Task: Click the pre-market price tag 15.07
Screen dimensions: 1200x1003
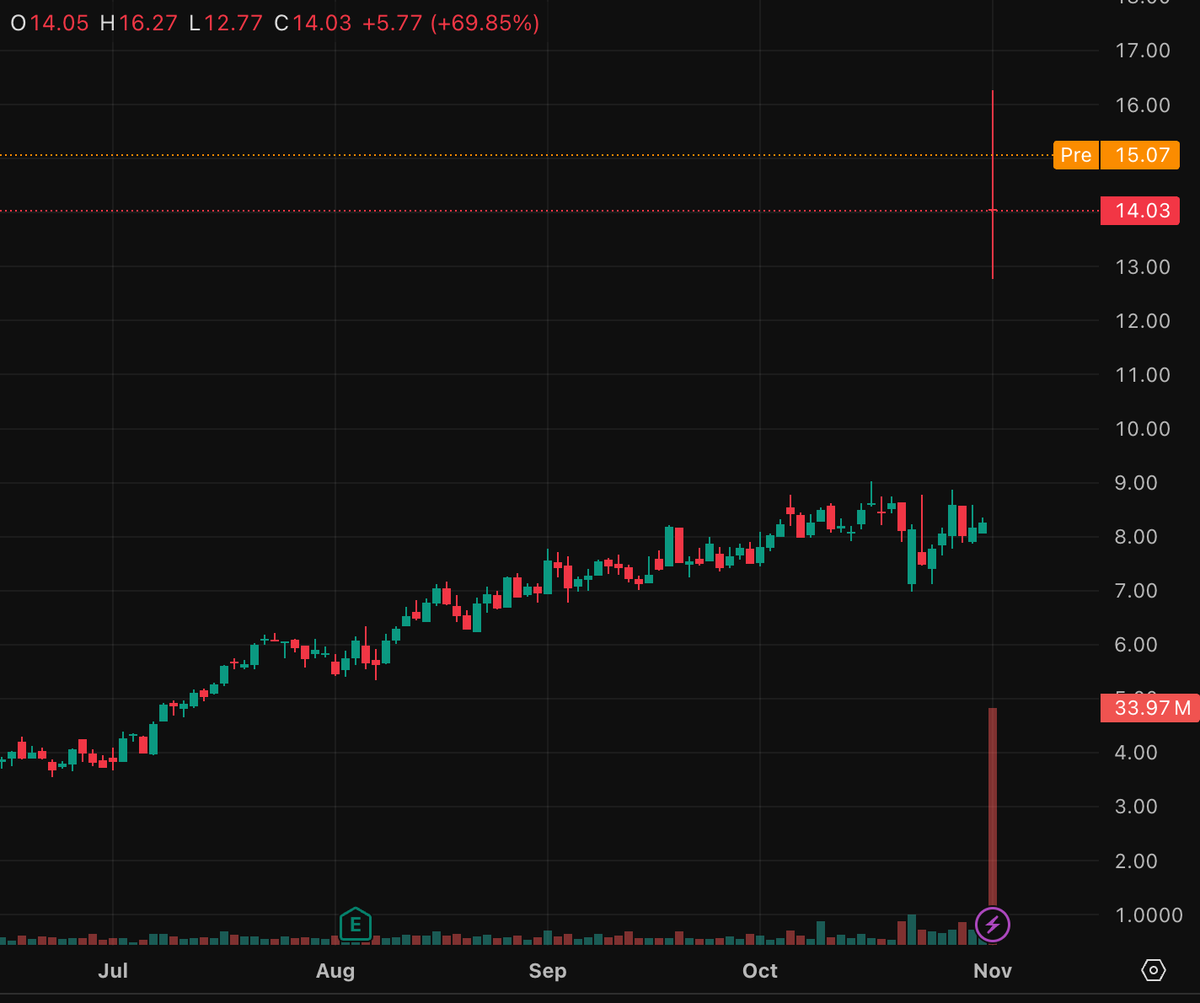Action: [1140, 155]
